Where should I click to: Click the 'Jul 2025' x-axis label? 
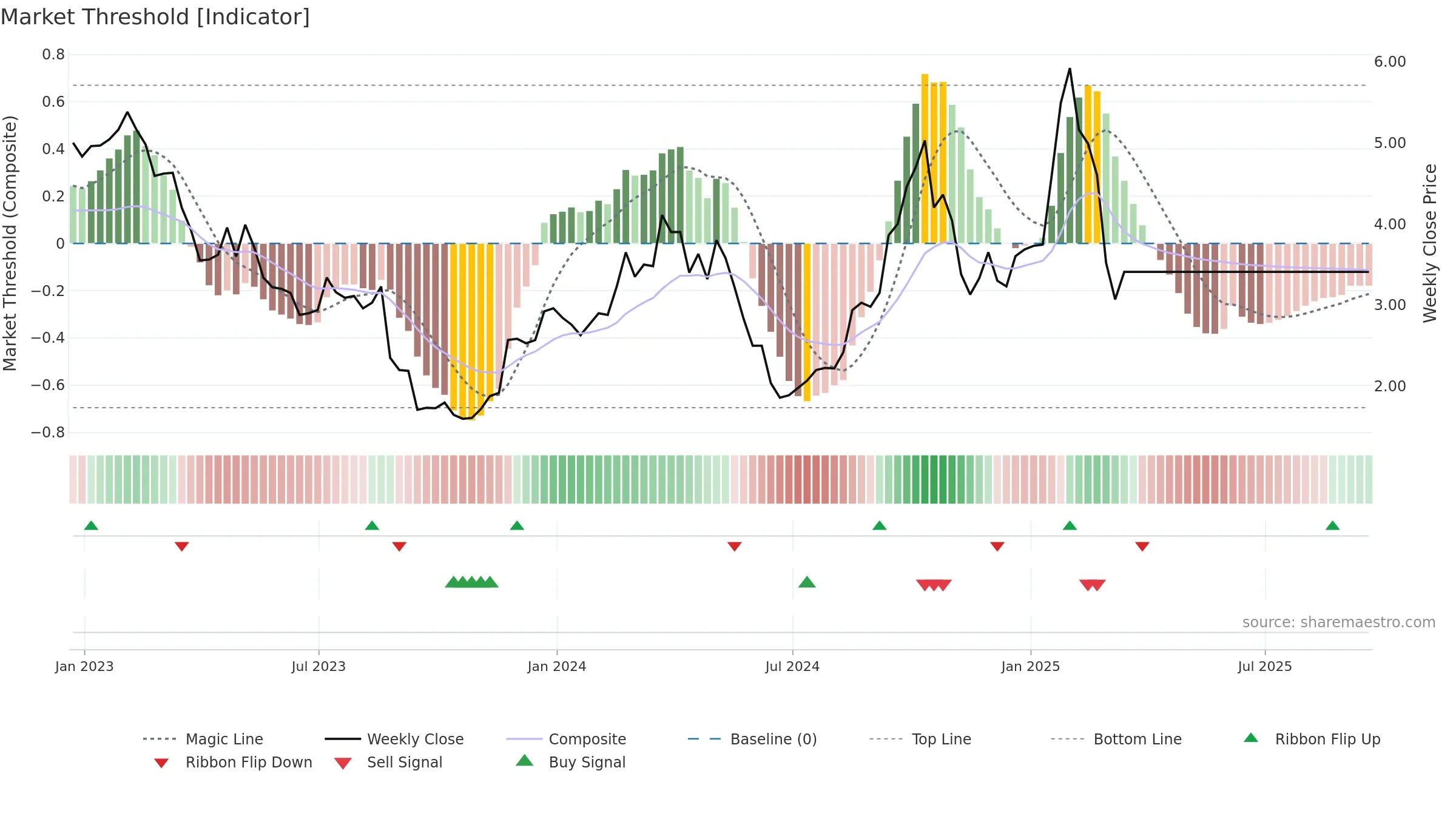point(1265,667)
